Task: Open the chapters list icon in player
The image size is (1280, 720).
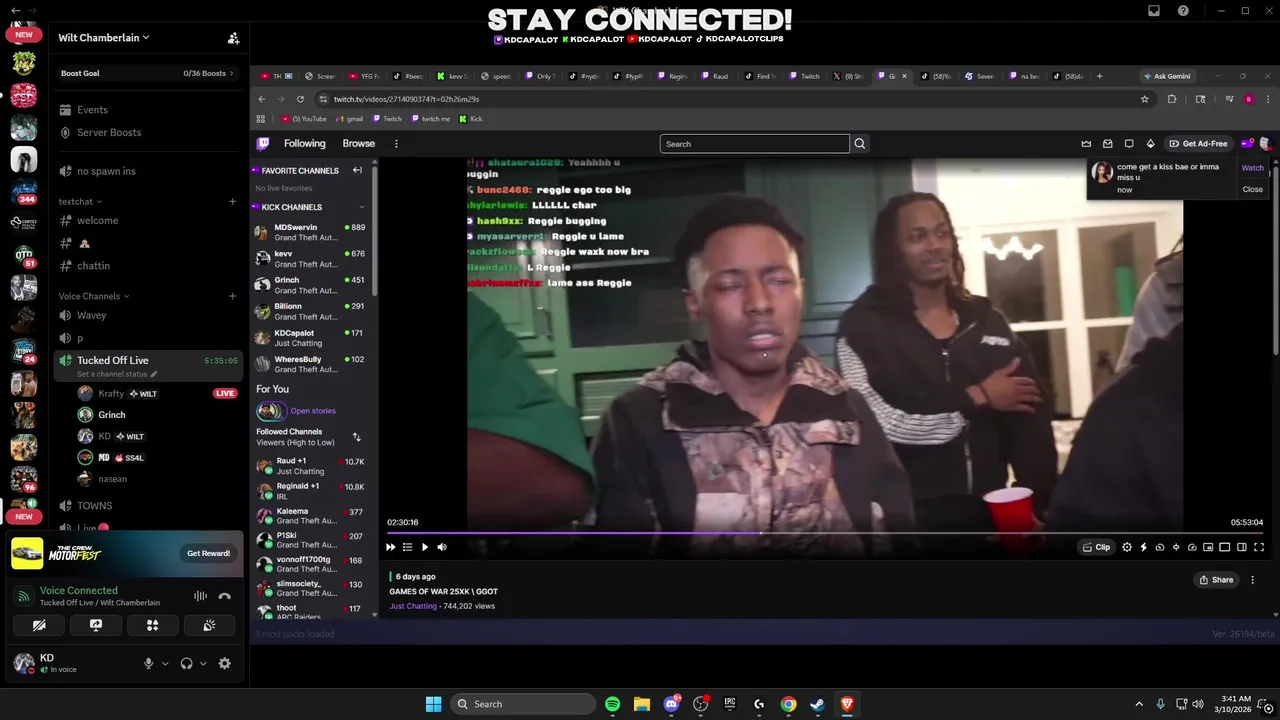Action: click(407, 547)
